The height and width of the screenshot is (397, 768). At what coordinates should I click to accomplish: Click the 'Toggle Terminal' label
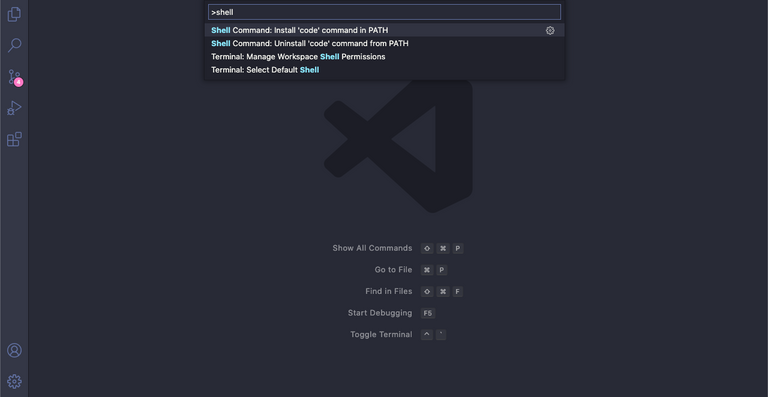coord(381,334)
